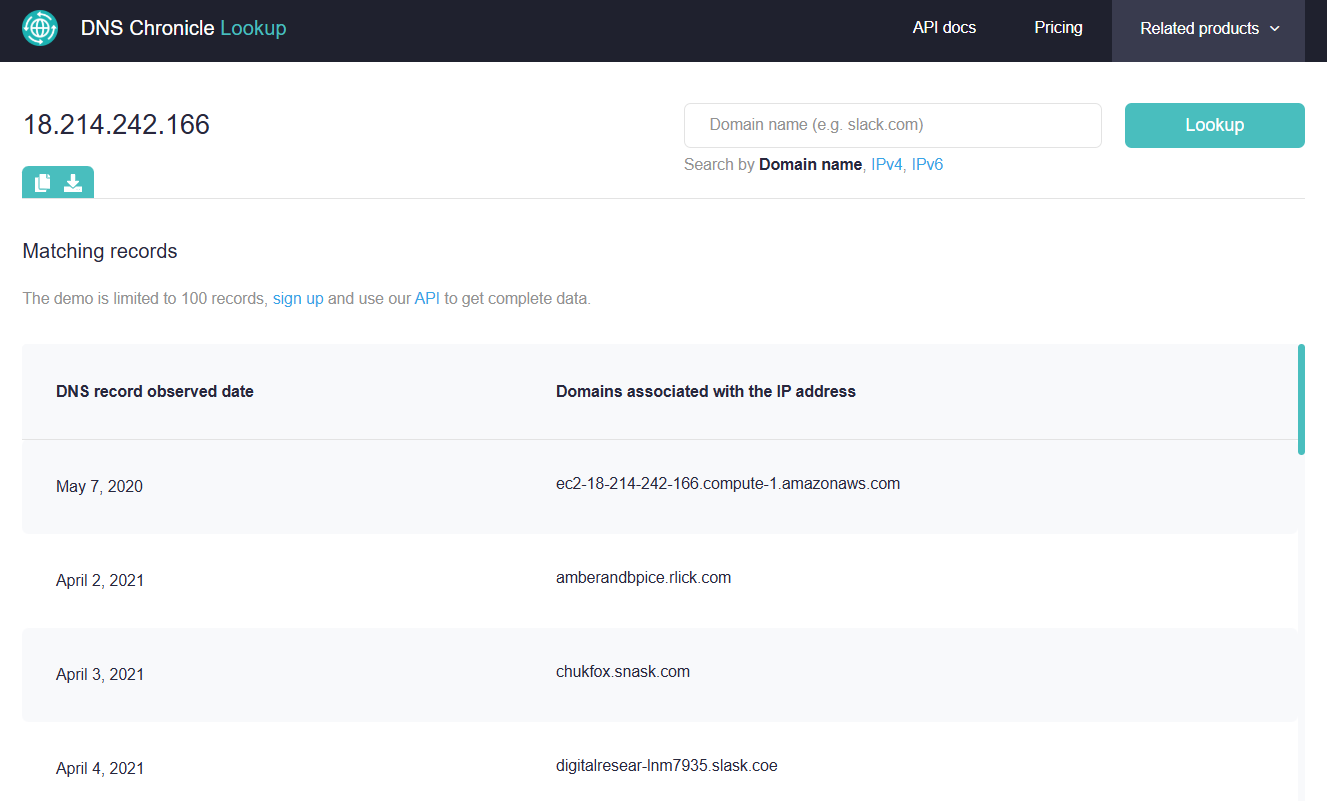Select Domain name search mode
This screenshot has height=801, width=1327.
coord(810,164)
